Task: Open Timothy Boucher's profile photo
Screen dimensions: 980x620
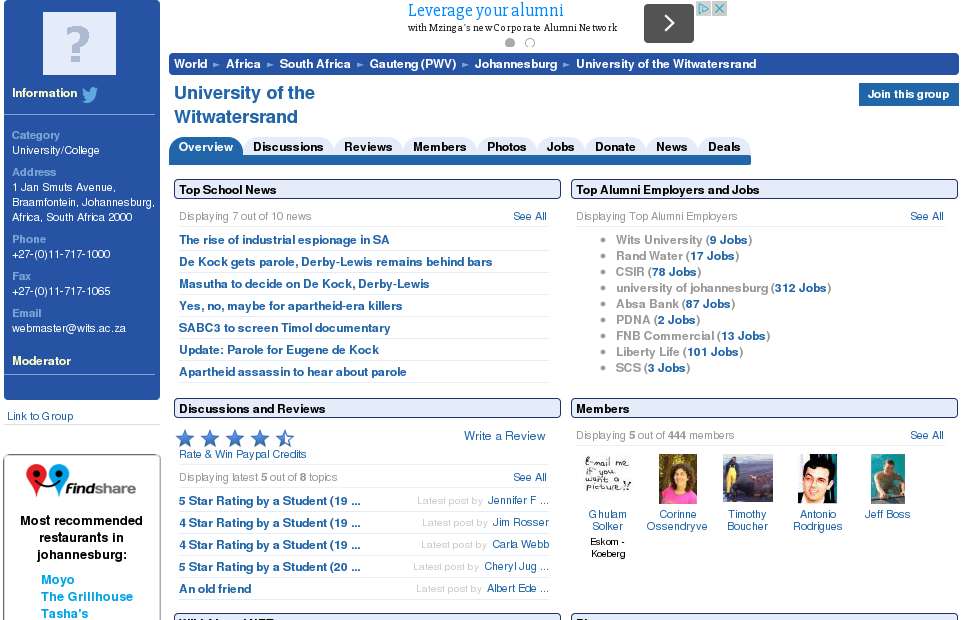Action: (x=748, y=478)
